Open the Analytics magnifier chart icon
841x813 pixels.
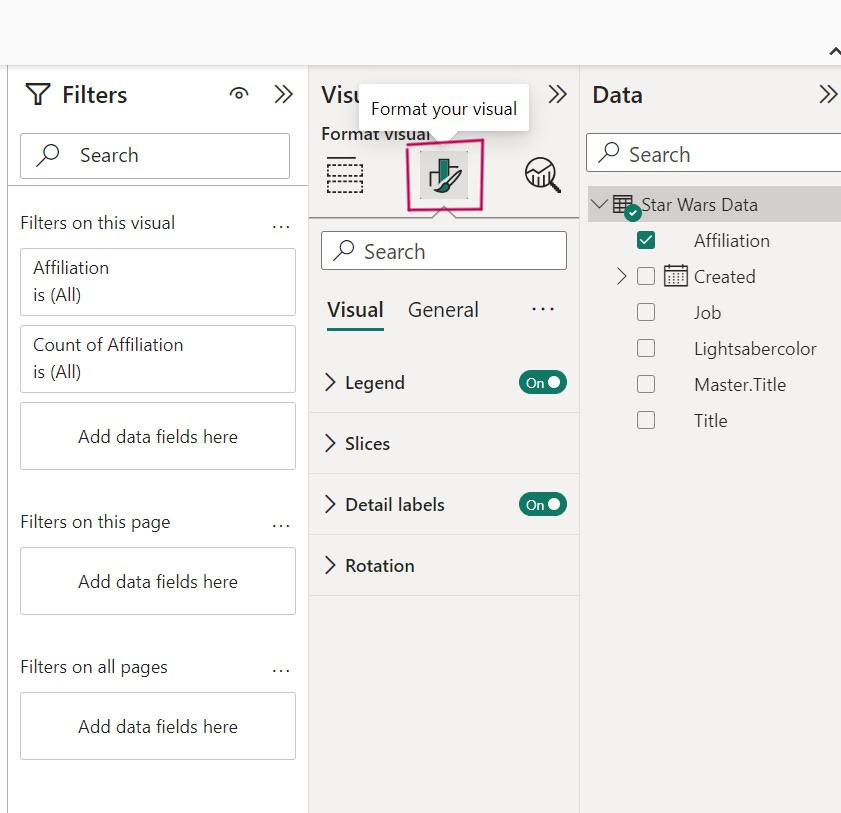click(542, 175)
